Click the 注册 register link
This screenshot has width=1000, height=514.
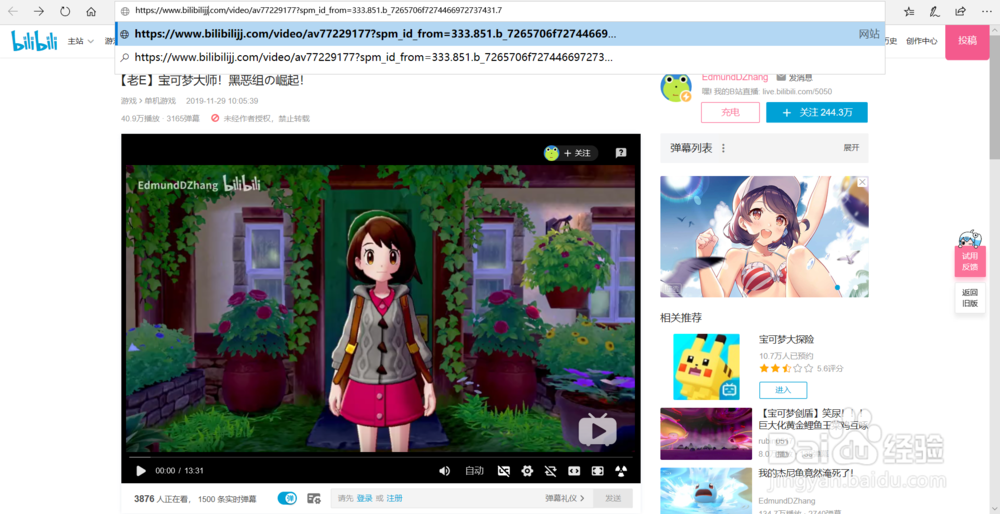coord(394,498)
